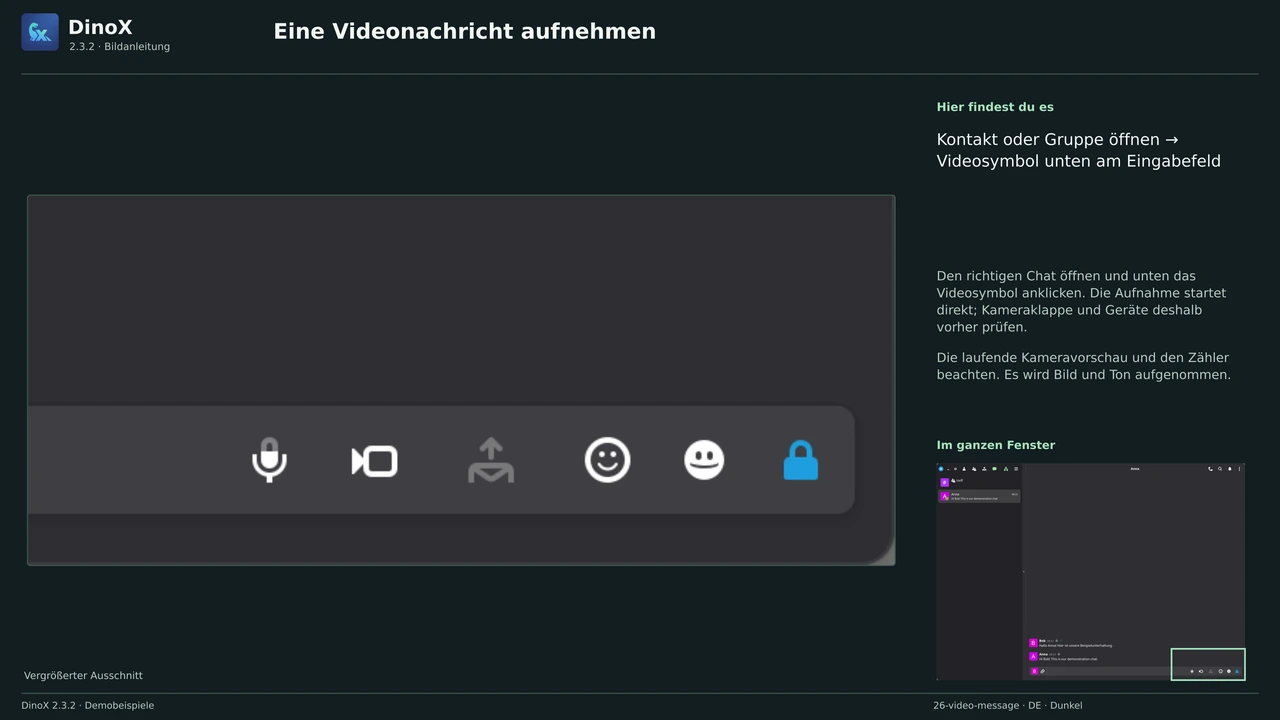
Task: Open the enlarged outlined smiley emoji picker
Action: point(608,460)
